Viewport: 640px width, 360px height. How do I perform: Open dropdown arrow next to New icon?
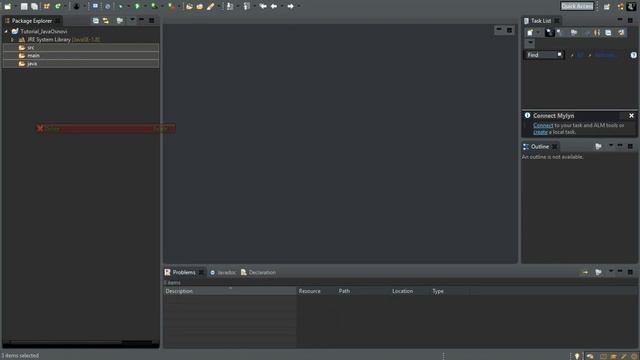tap(15, 6)
